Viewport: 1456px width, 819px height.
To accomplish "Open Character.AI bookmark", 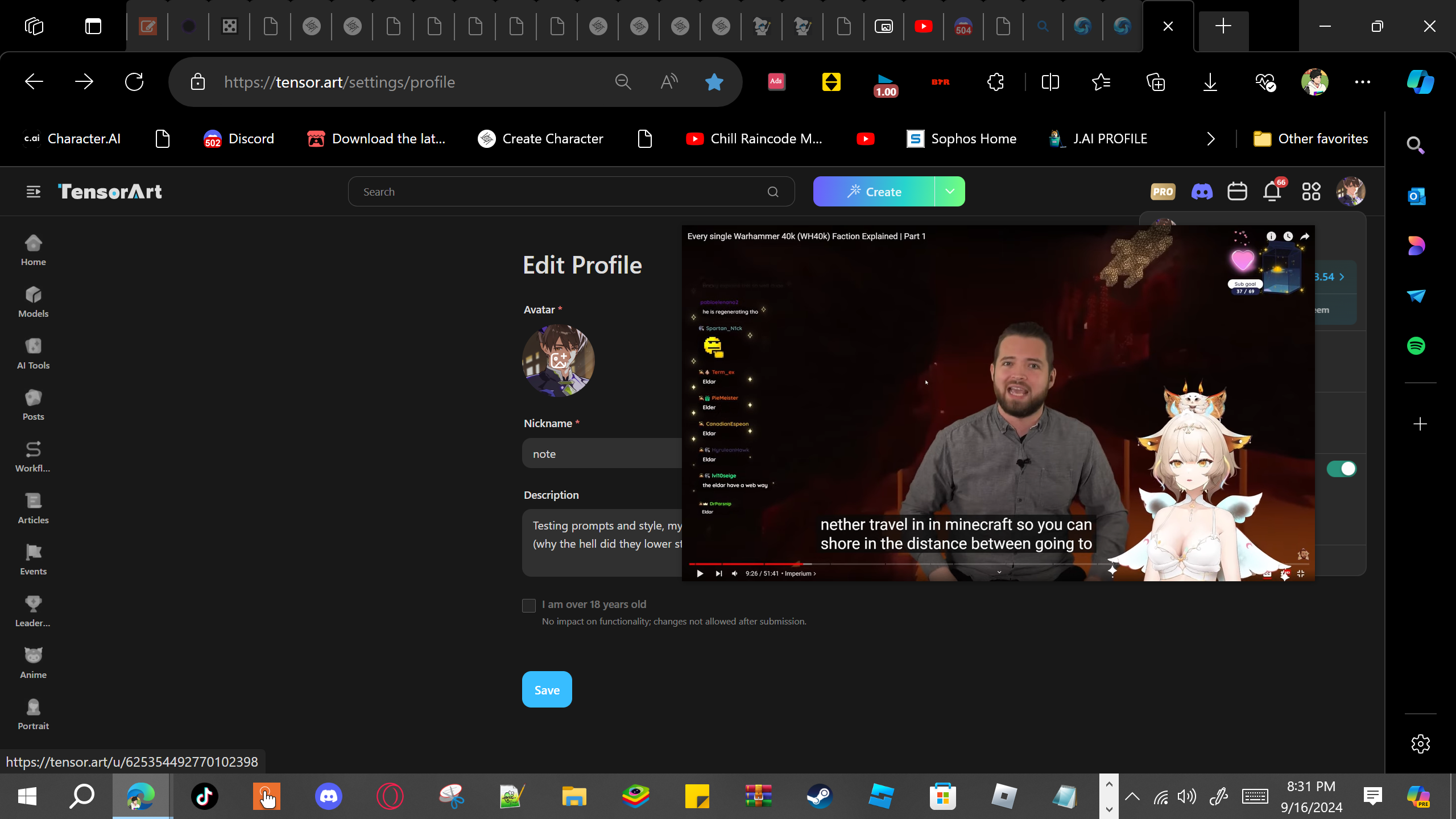I will point(72,139).
